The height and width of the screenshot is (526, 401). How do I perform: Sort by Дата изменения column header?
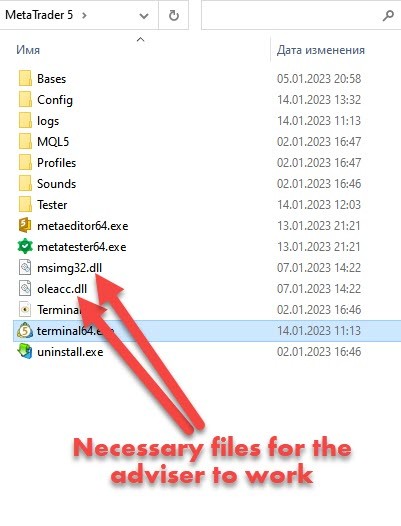tap(320, 50)
